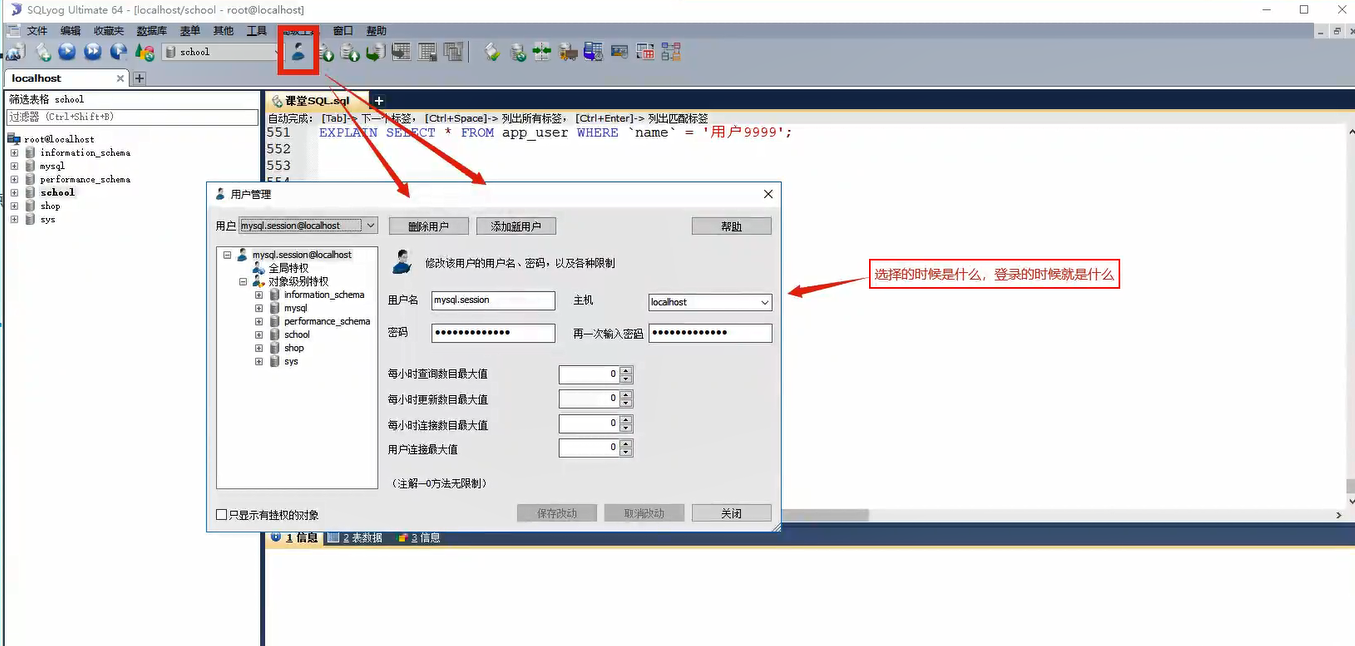Open the 帮助 menu in menu bar

(376, 31)
